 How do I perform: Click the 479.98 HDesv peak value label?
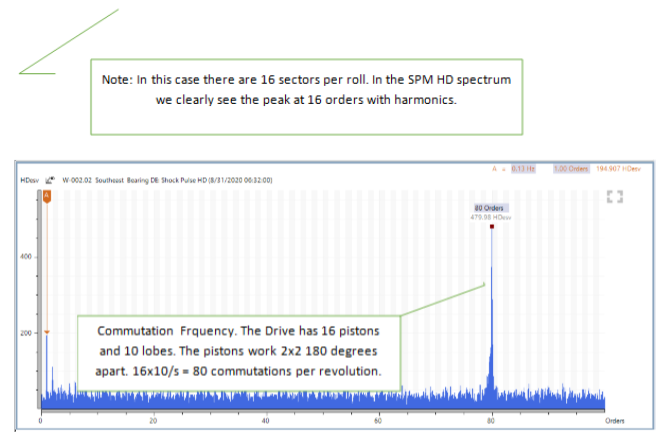[x=492, y=217]
